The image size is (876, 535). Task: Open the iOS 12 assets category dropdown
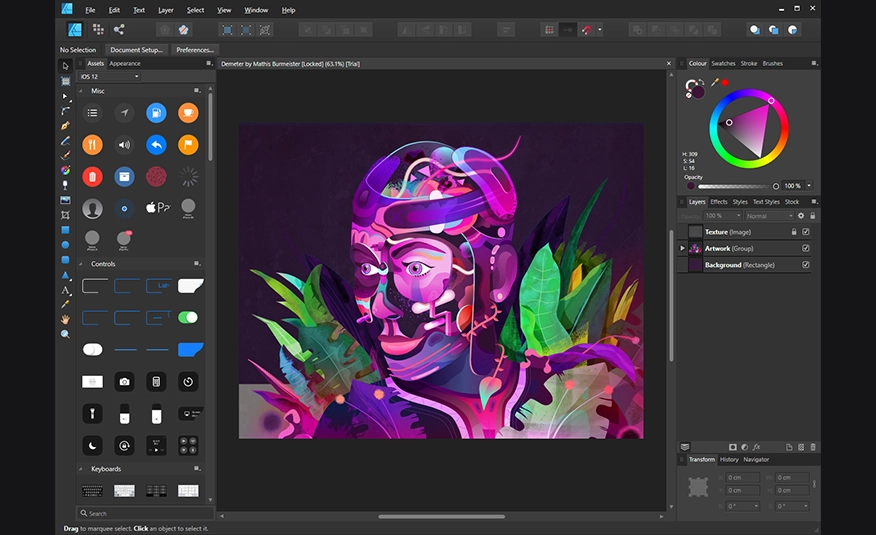coord(109,77)
